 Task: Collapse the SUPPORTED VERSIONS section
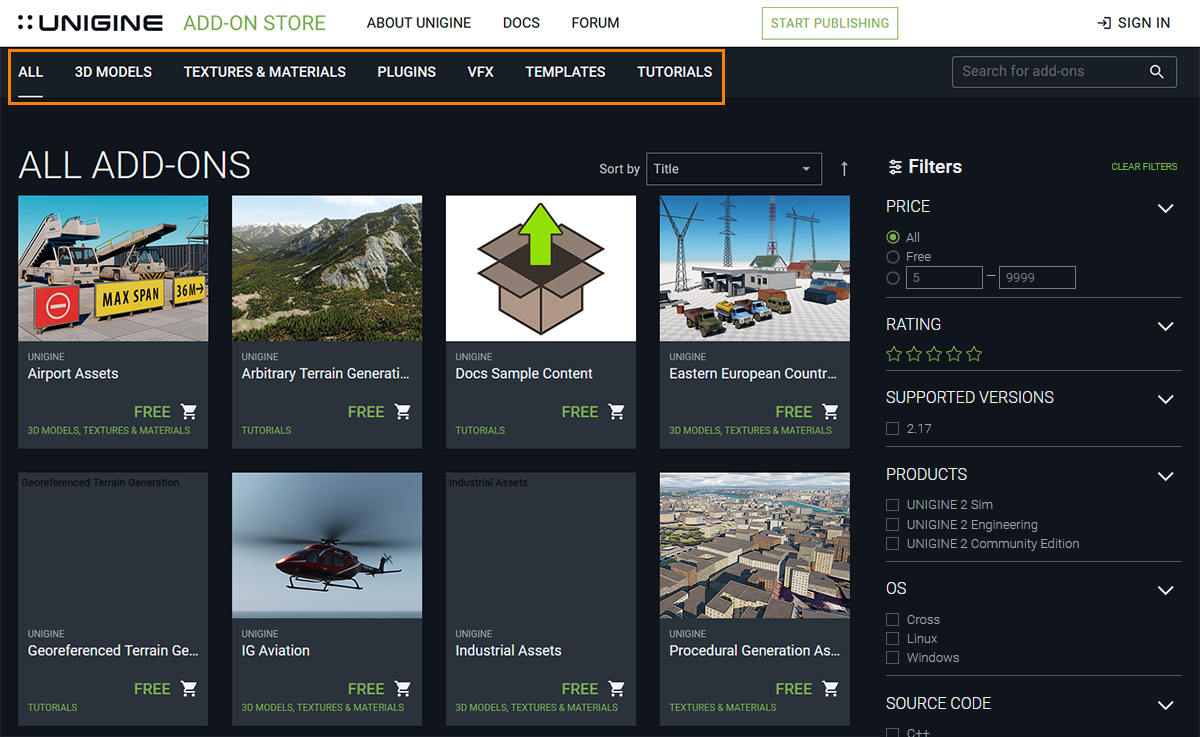[1165, 399]
